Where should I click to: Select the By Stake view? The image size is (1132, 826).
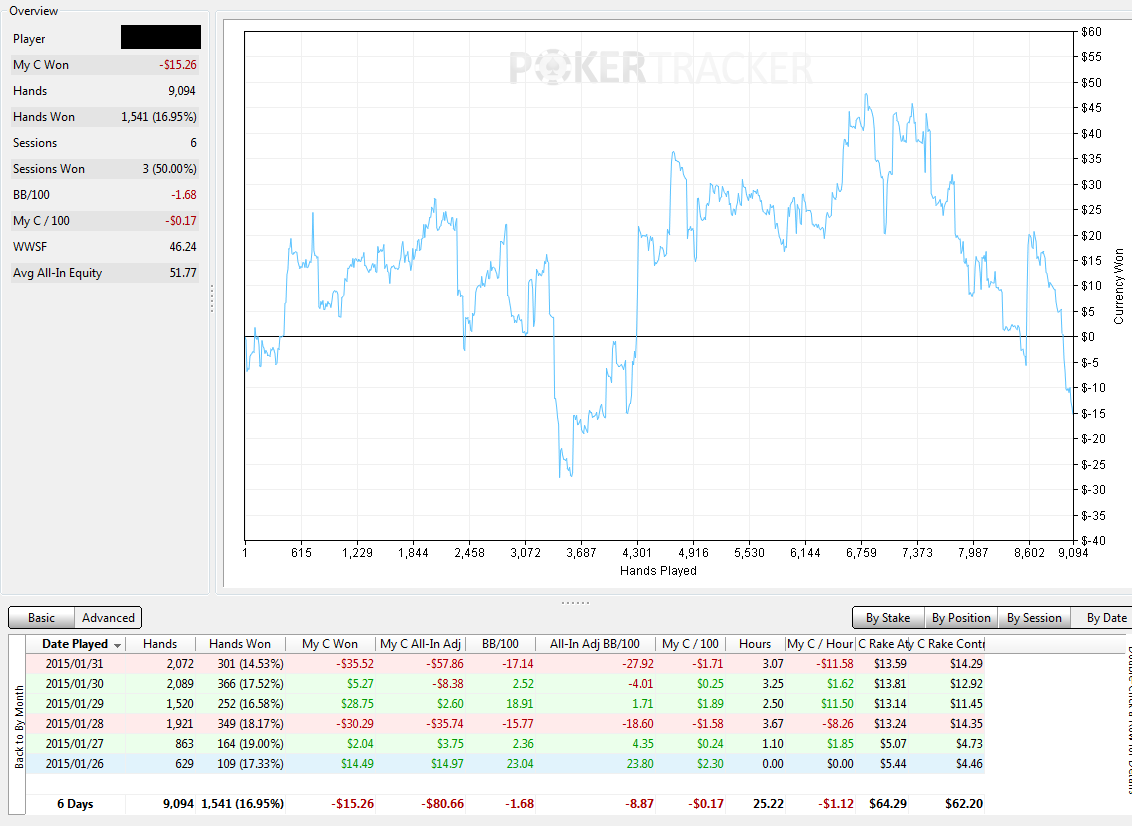tap(888, 618)
